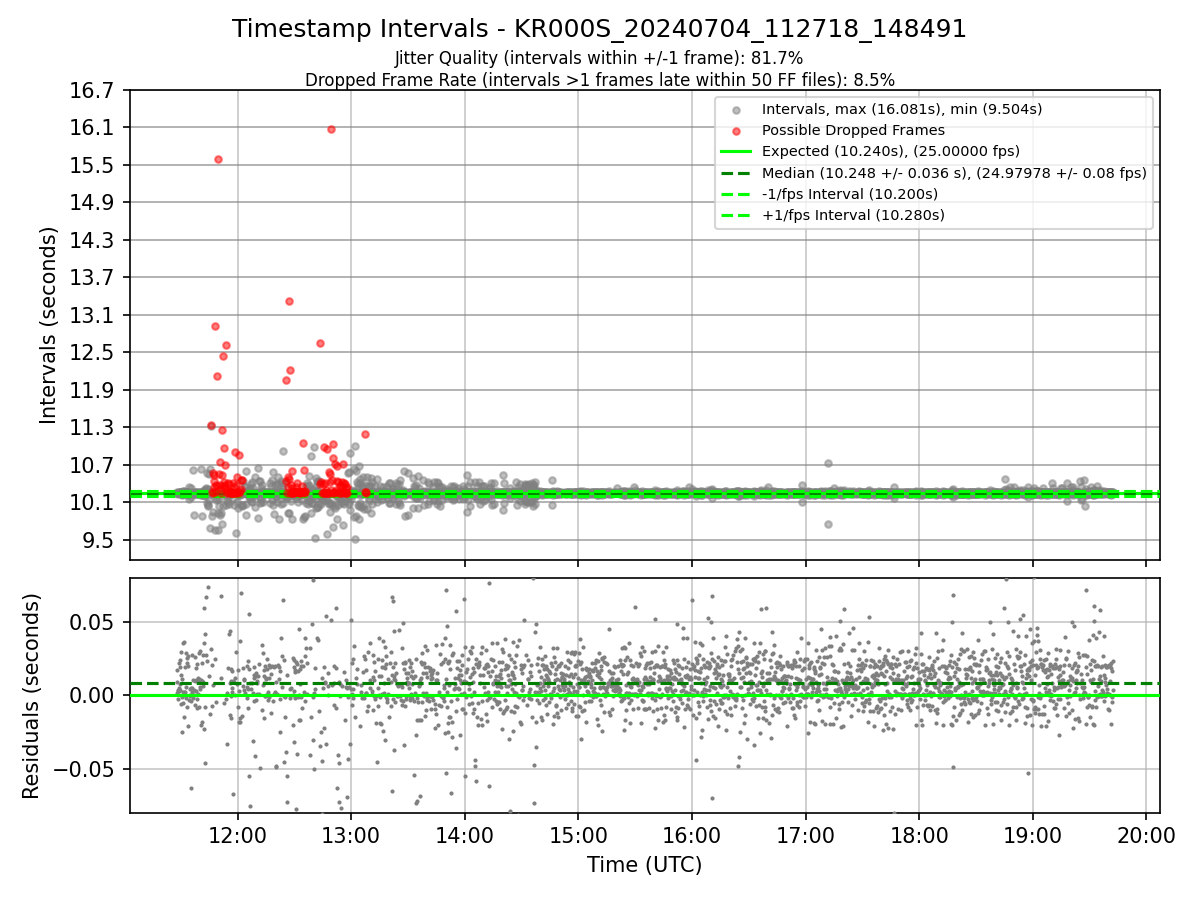Screen dimensions: 1200x900
Task: Click legend entry 'Expected (10.240s), (25.00000 fps)'
Action: tap(890, 151)
